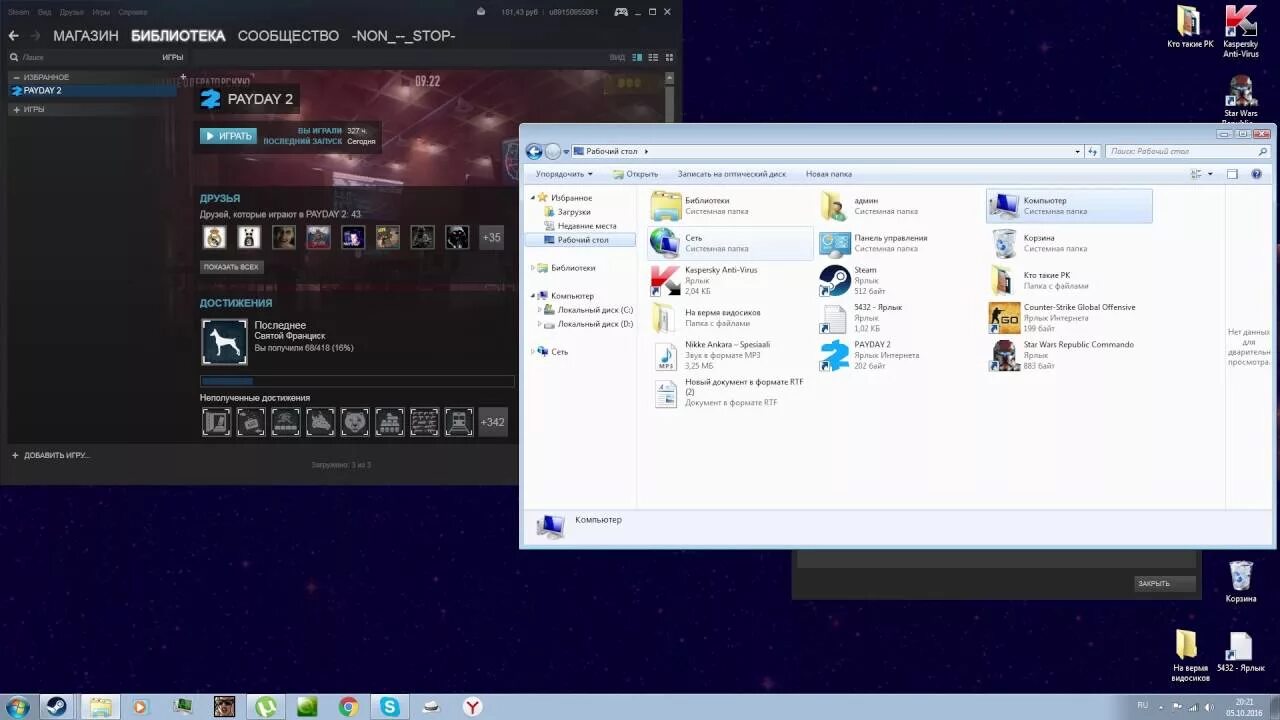This screenshot has width=1280, height=720.
Task: Switch Steam library to detail view
Action: coord(637,57)
